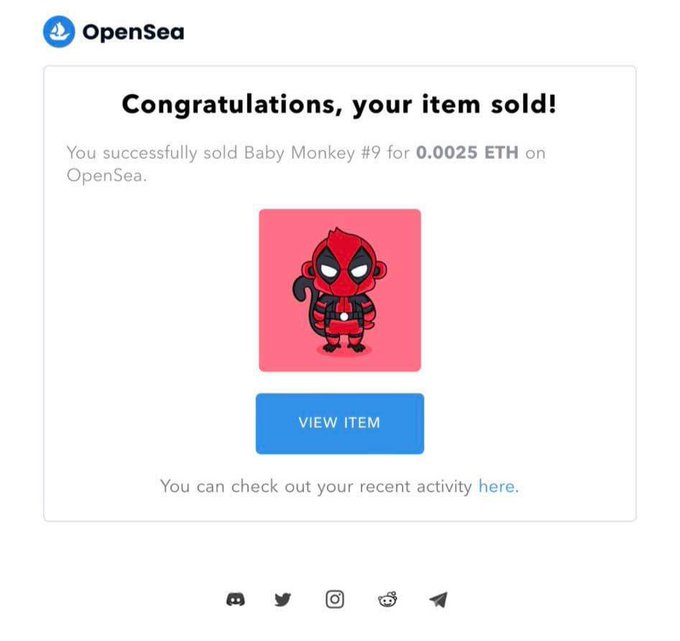Follow the 'here' recent activity link
680x641 pixels.
(x=499, y=486)
